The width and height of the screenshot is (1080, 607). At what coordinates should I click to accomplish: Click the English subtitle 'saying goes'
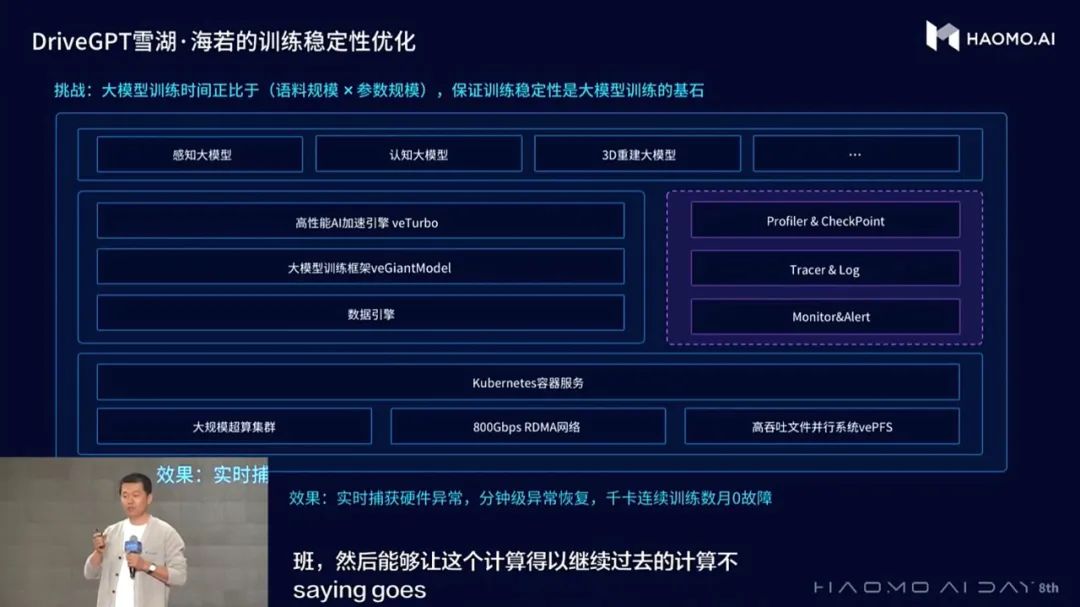click(x=360, y=590)
